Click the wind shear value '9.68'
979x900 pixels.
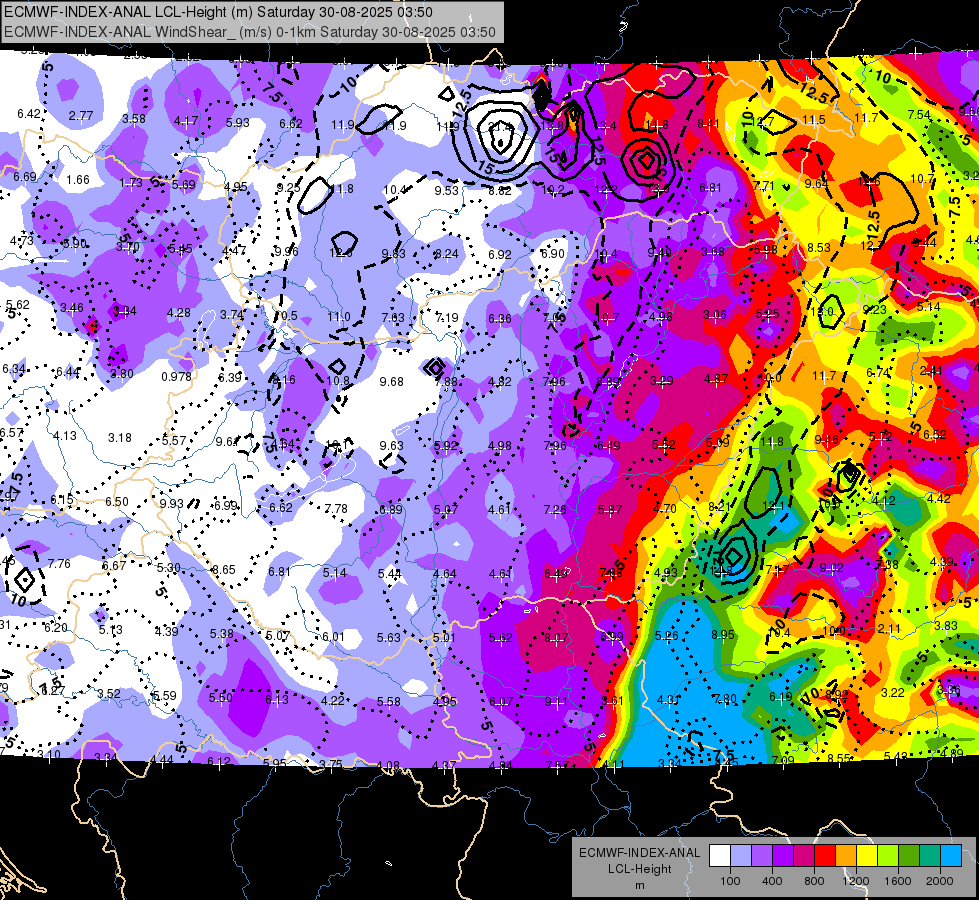click(391, 381)
